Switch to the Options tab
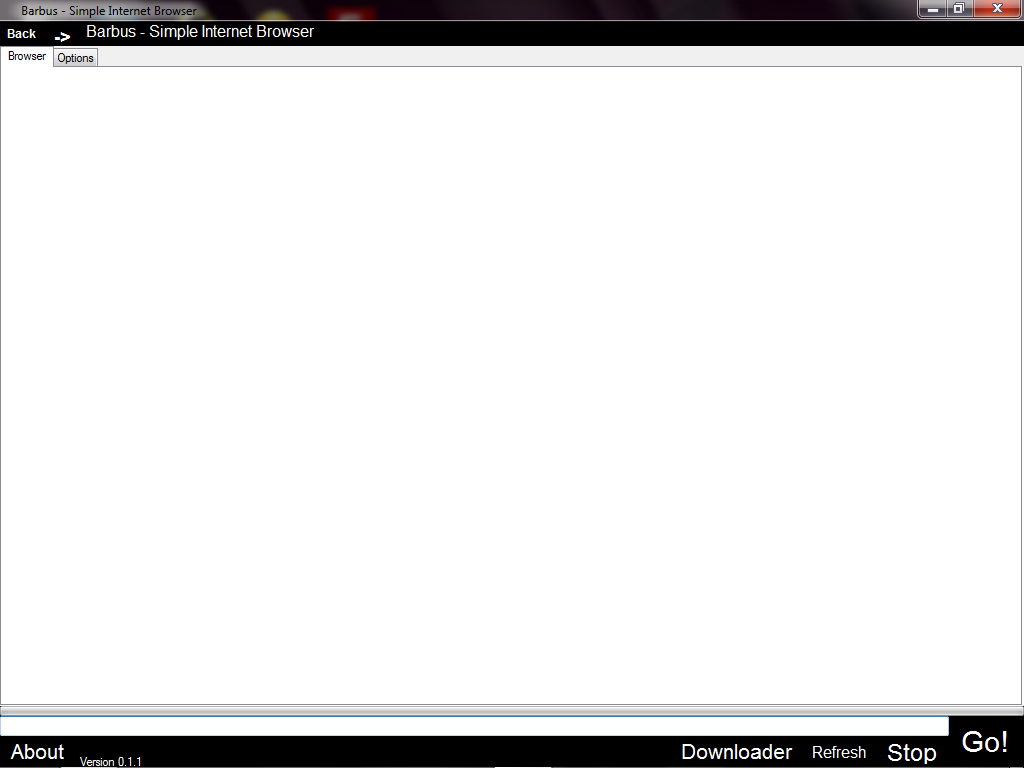The width and height of the screenshot is (1024, 768). click(x=75, y=58)
